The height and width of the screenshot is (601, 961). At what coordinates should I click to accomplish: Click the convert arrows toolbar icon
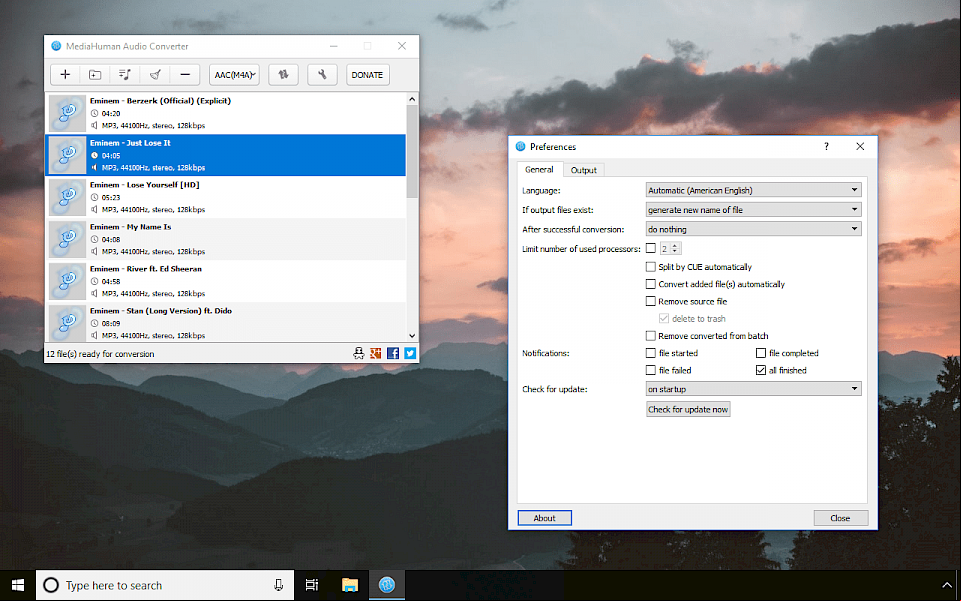click(x=283, y=75)
